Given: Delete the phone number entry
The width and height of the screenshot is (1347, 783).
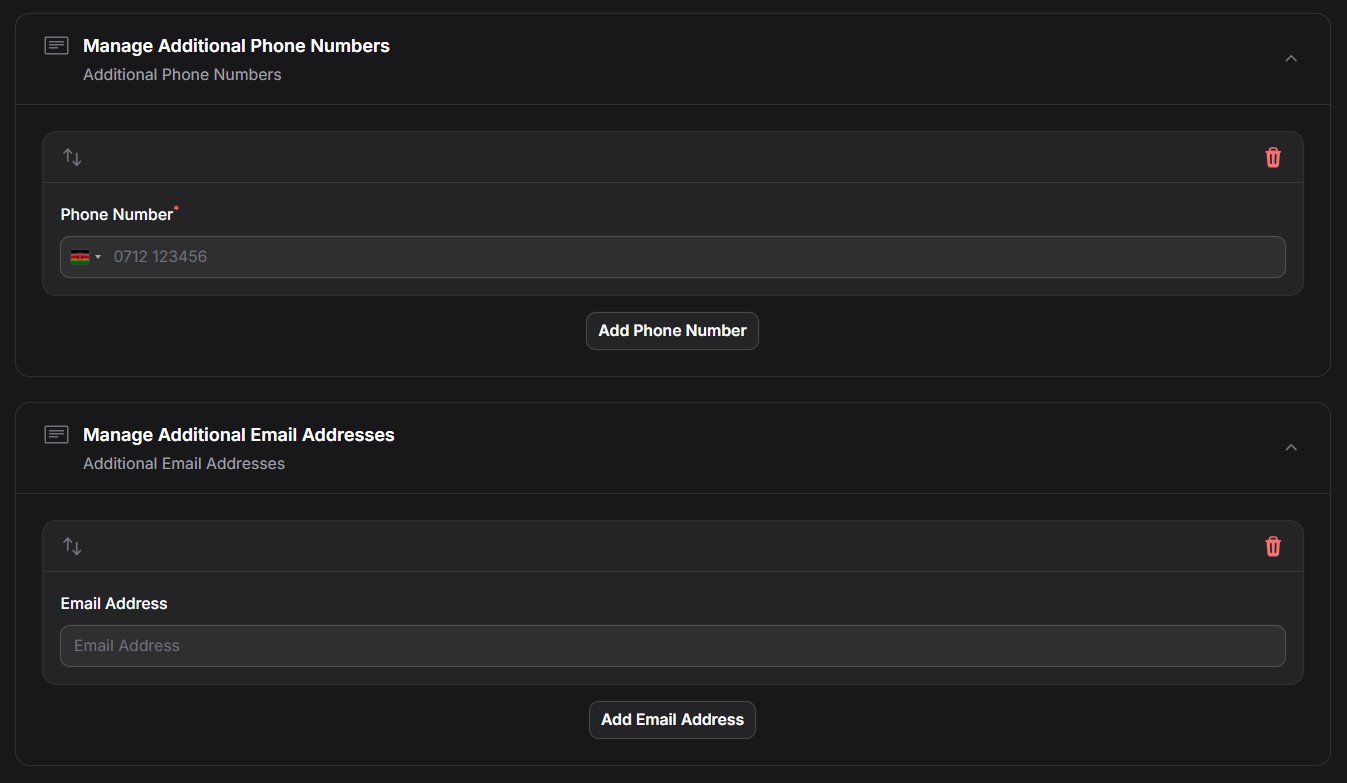Looking at the screenshot, I should [x=1273, y=157].
